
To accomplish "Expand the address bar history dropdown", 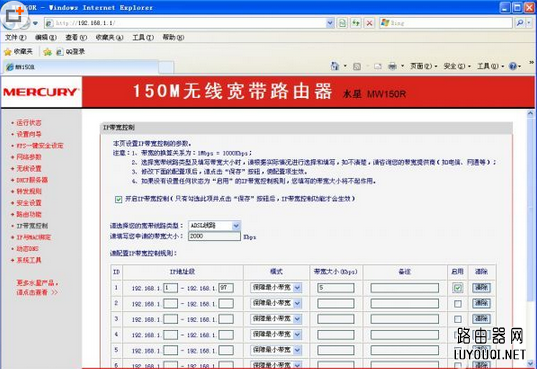I will point(330,23).
